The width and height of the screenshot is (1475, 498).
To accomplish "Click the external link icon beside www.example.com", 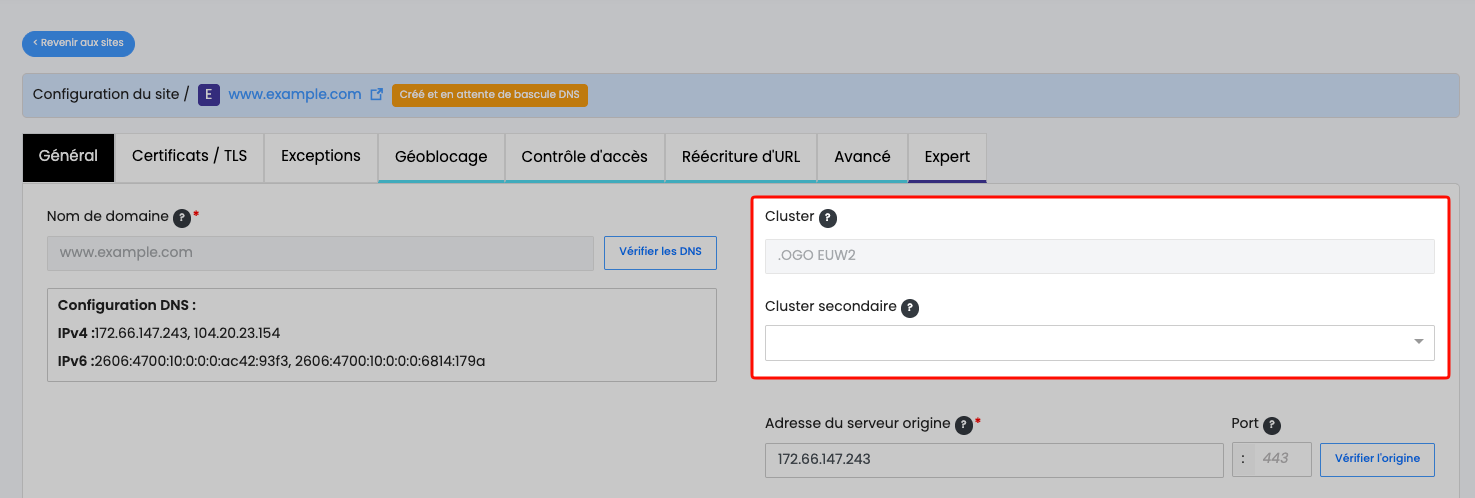I will pyautogui.click(x=377, y=94).
